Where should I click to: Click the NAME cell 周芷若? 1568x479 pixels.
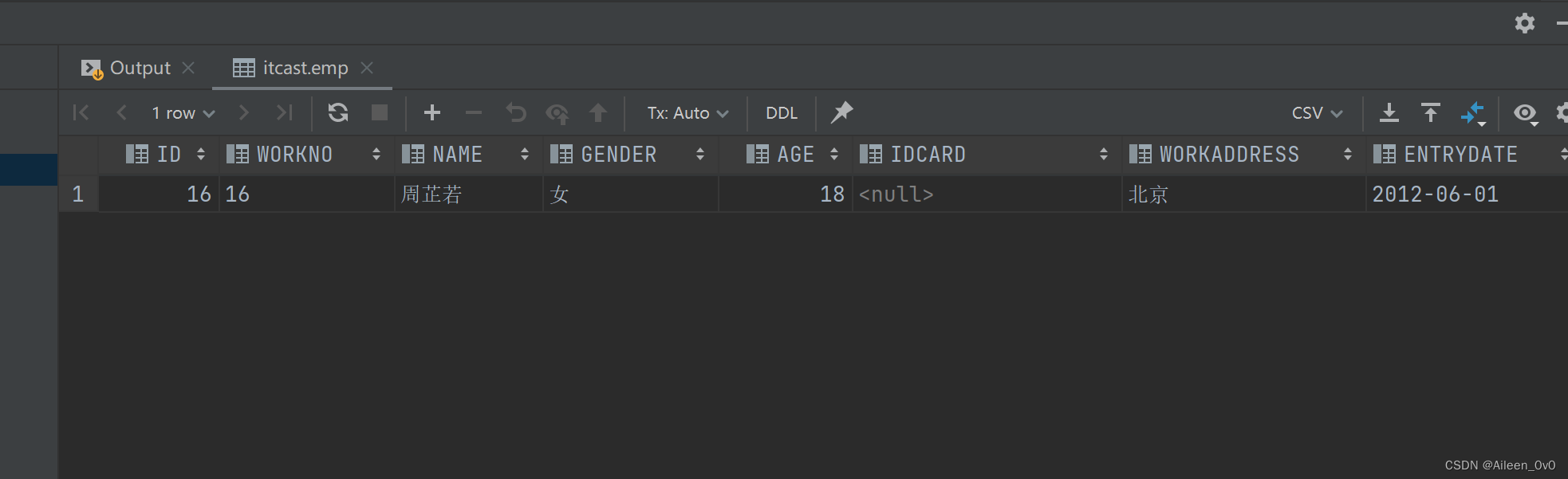tap(431, 194)
